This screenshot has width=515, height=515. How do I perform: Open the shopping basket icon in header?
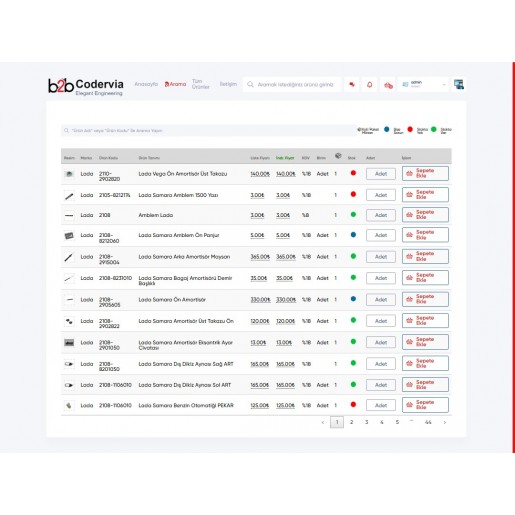click(x=388, y=85)
